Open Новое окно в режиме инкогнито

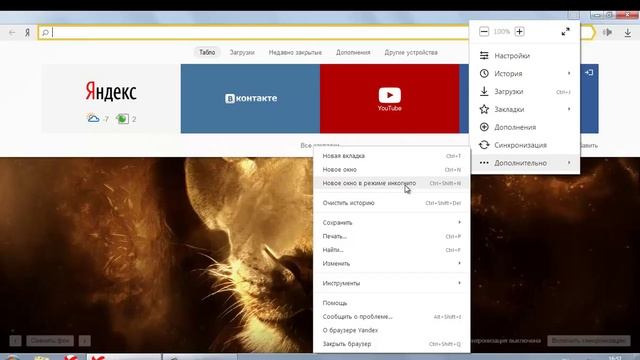[392, 183]
